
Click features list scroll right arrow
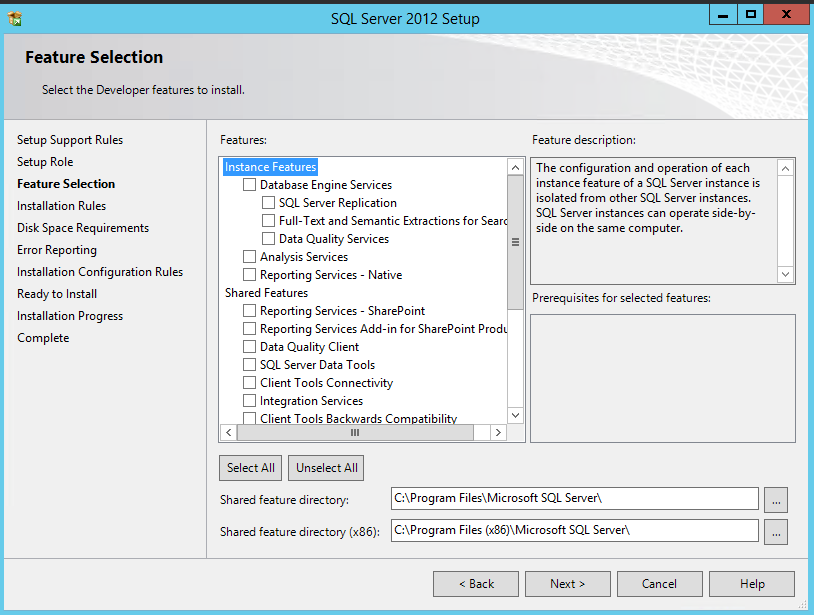pos(498,432)
